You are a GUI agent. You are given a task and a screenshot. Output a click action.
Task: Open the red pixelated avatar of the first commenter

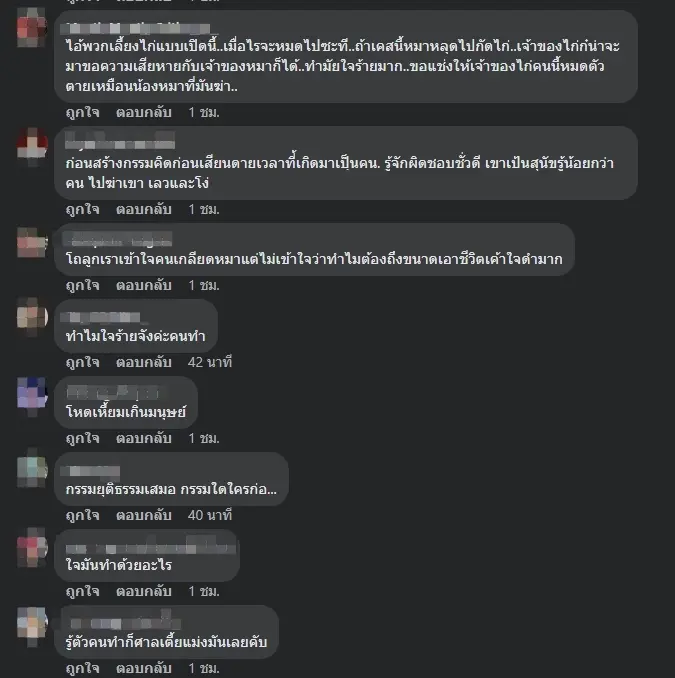point(32,28)
